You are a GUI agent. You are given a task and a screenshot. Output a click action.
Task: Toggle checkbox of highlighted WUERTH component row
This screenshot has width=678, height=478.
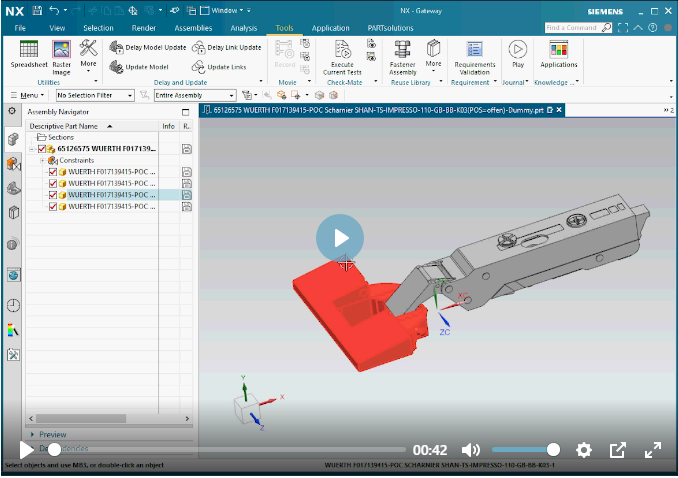click(53, 195)
